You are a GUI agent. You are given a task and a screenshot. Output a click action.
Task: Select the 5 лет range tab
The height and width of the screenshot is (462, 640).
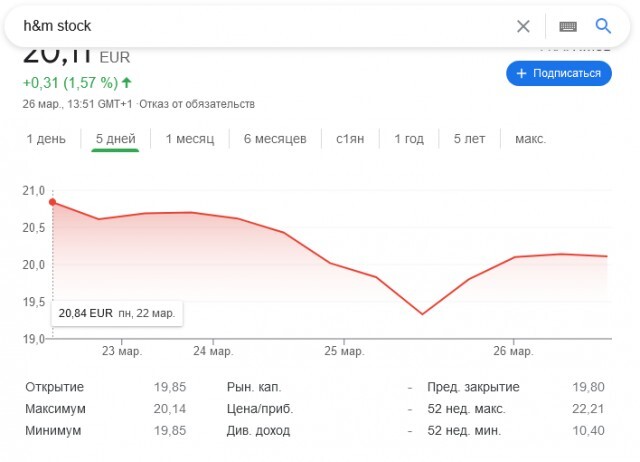pyautogui.click(x=469, y=139)
